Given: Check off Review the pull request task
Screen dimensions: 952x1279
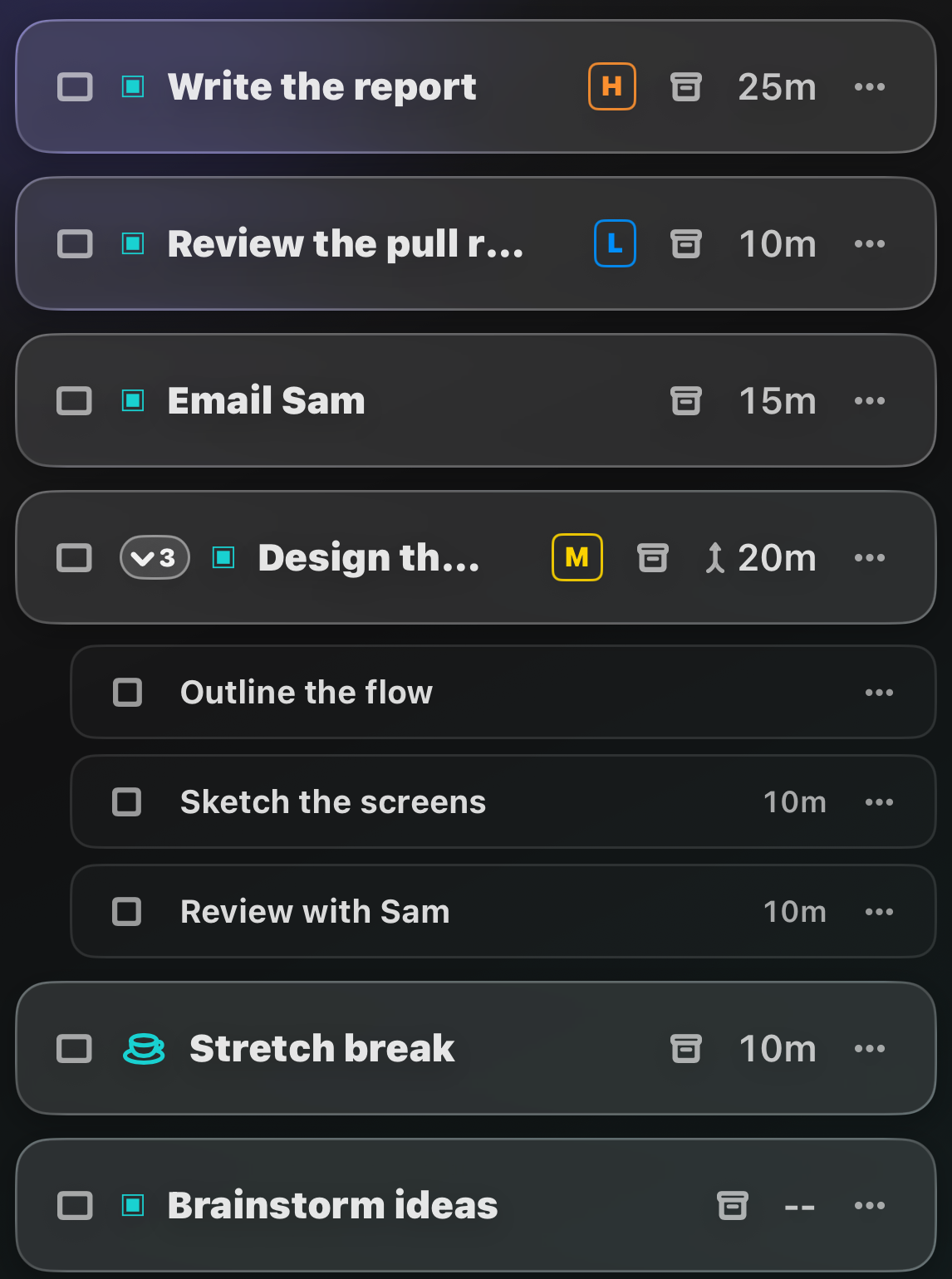Looking at the screenshot, I should [75, 243].
